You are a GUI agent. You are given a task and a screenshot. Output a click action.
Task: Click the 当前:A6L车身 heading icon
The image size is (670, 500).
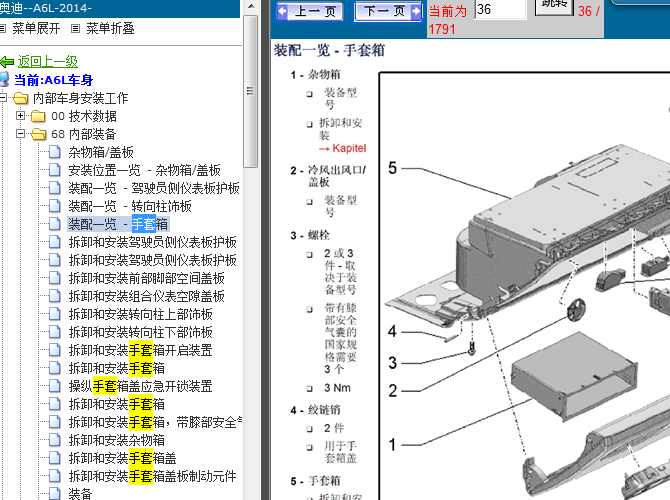(4, 79)
